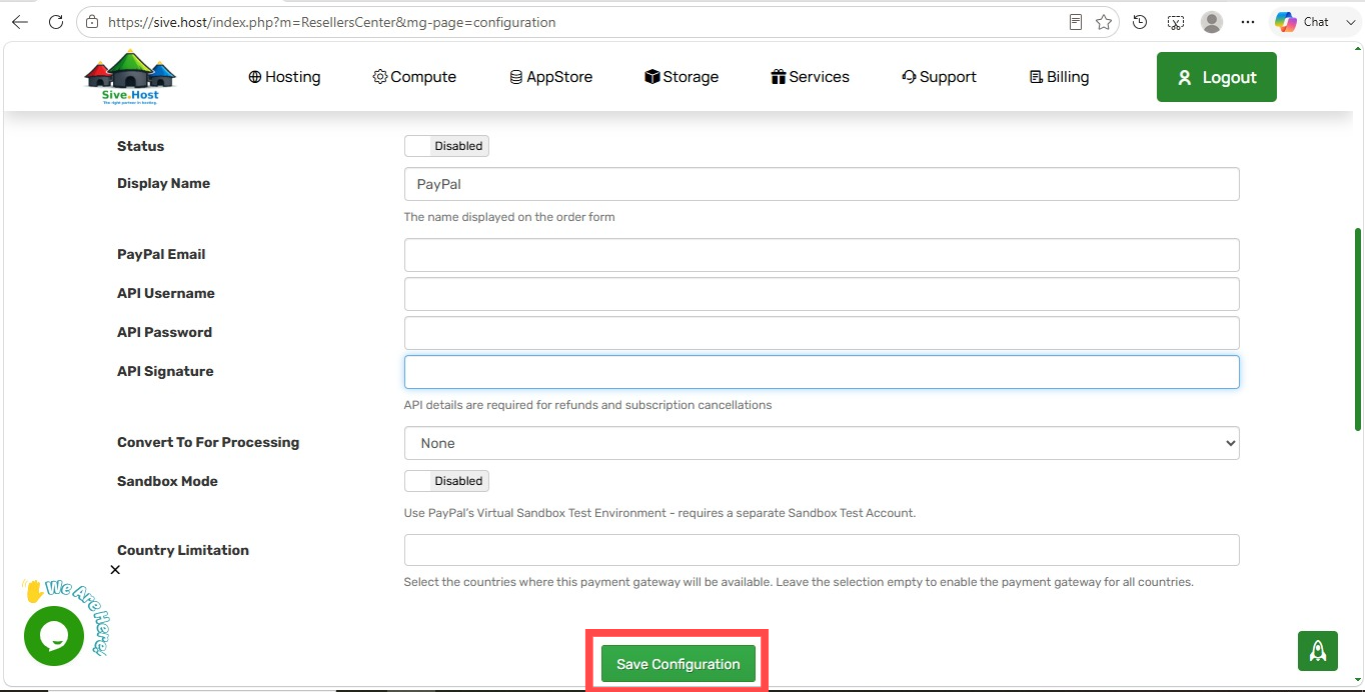Viewport: 1365px width, 692px height.
Task: Focus the API Signature field
Action: click(821, 372)
